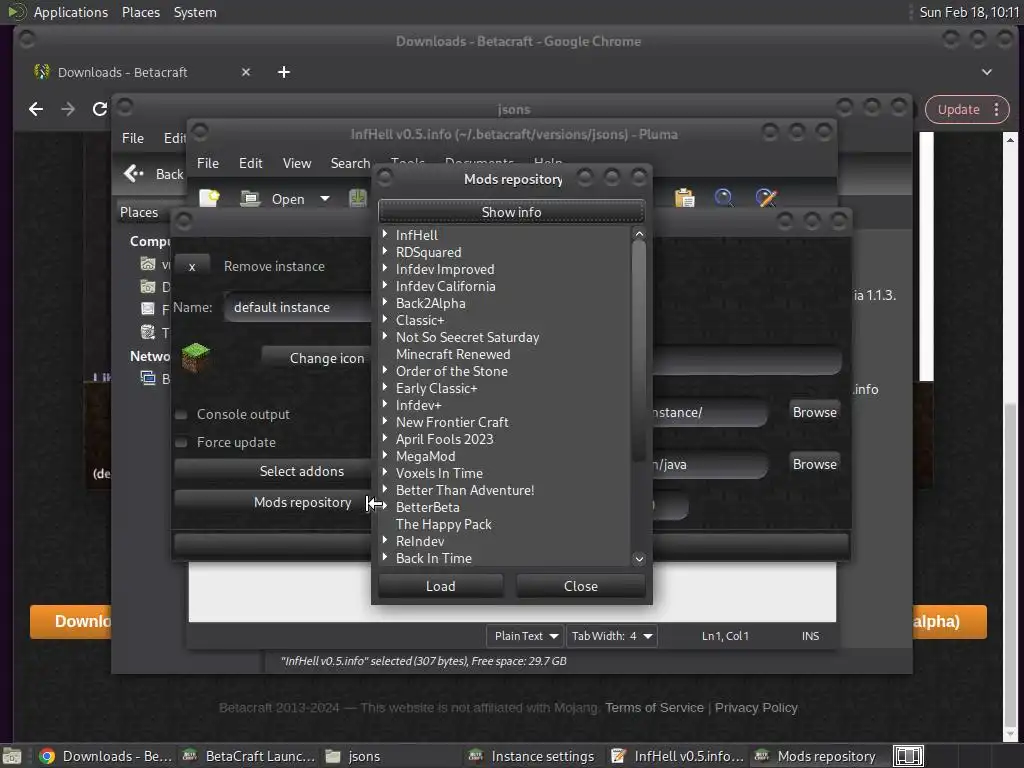The height and width of the screenshot is (768, 1024).
Task: Open the Applications menu in top panel
Action: click(71, 12)
